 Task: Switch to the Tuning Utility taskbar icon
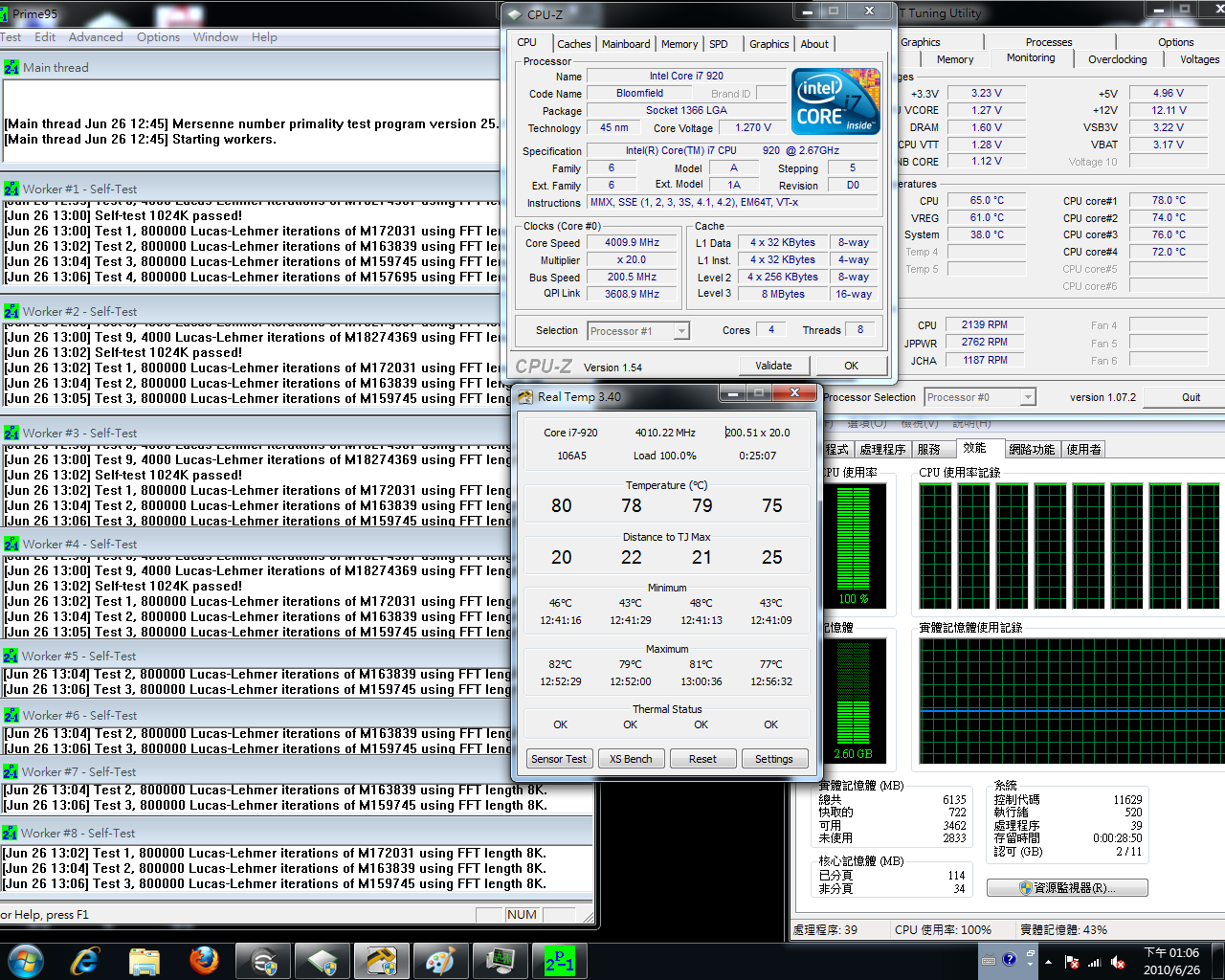263,961
